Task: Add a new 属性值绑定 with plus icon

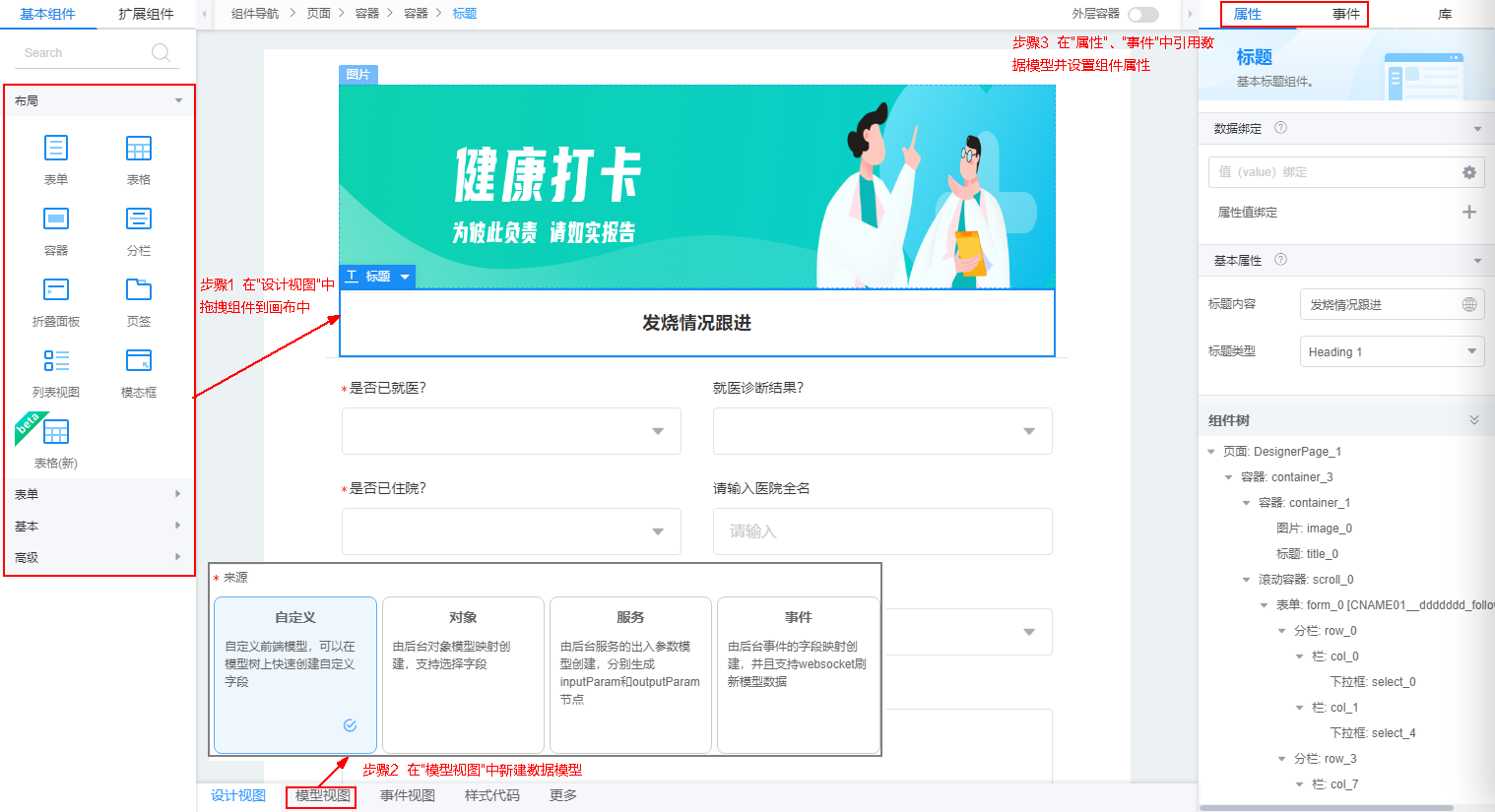Action: tap(1469, 212)
